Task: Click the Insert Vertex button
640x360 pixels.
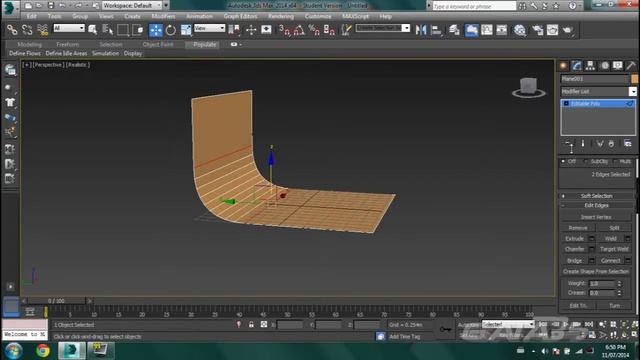Action: coord(596,217)
